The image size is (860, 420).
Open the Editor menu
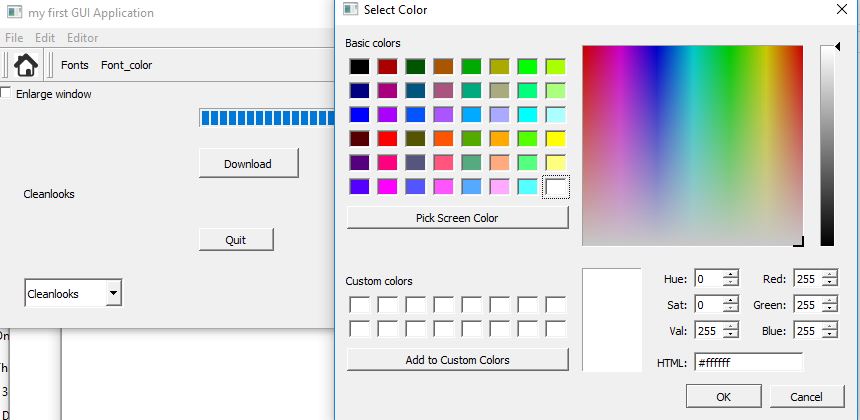click(x=83, y=38)
